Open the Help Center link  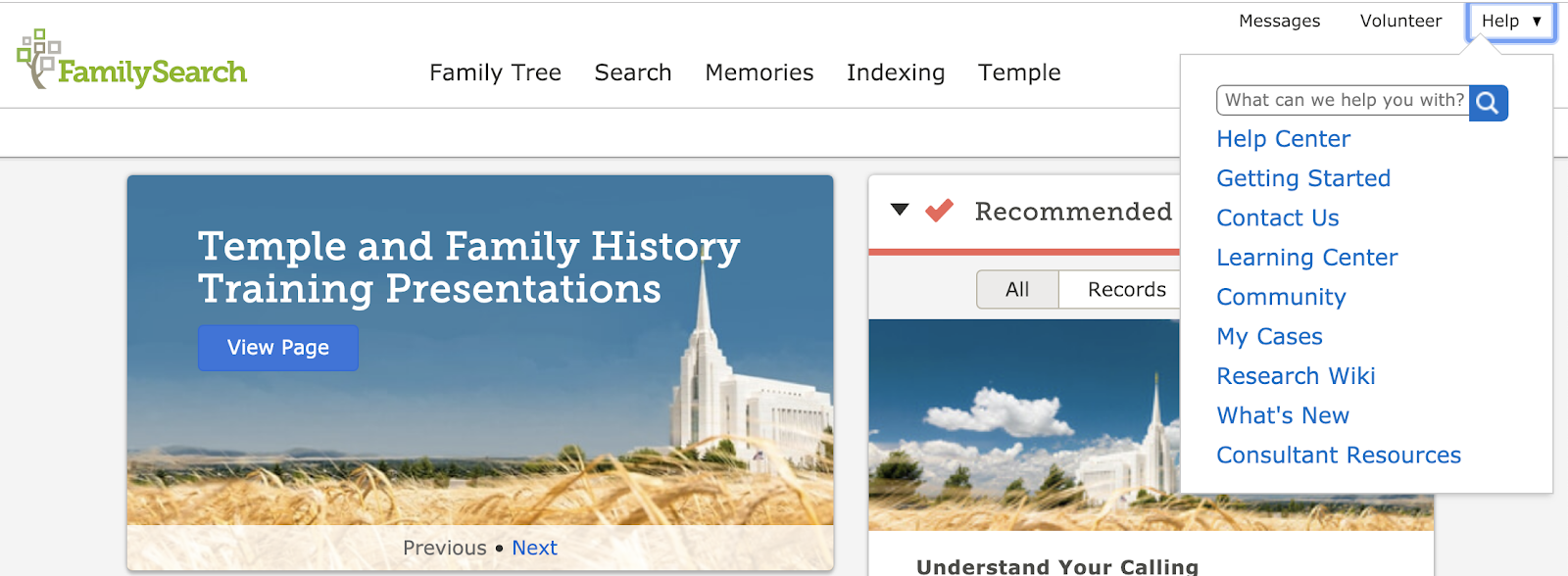[x=1283, y=139]
